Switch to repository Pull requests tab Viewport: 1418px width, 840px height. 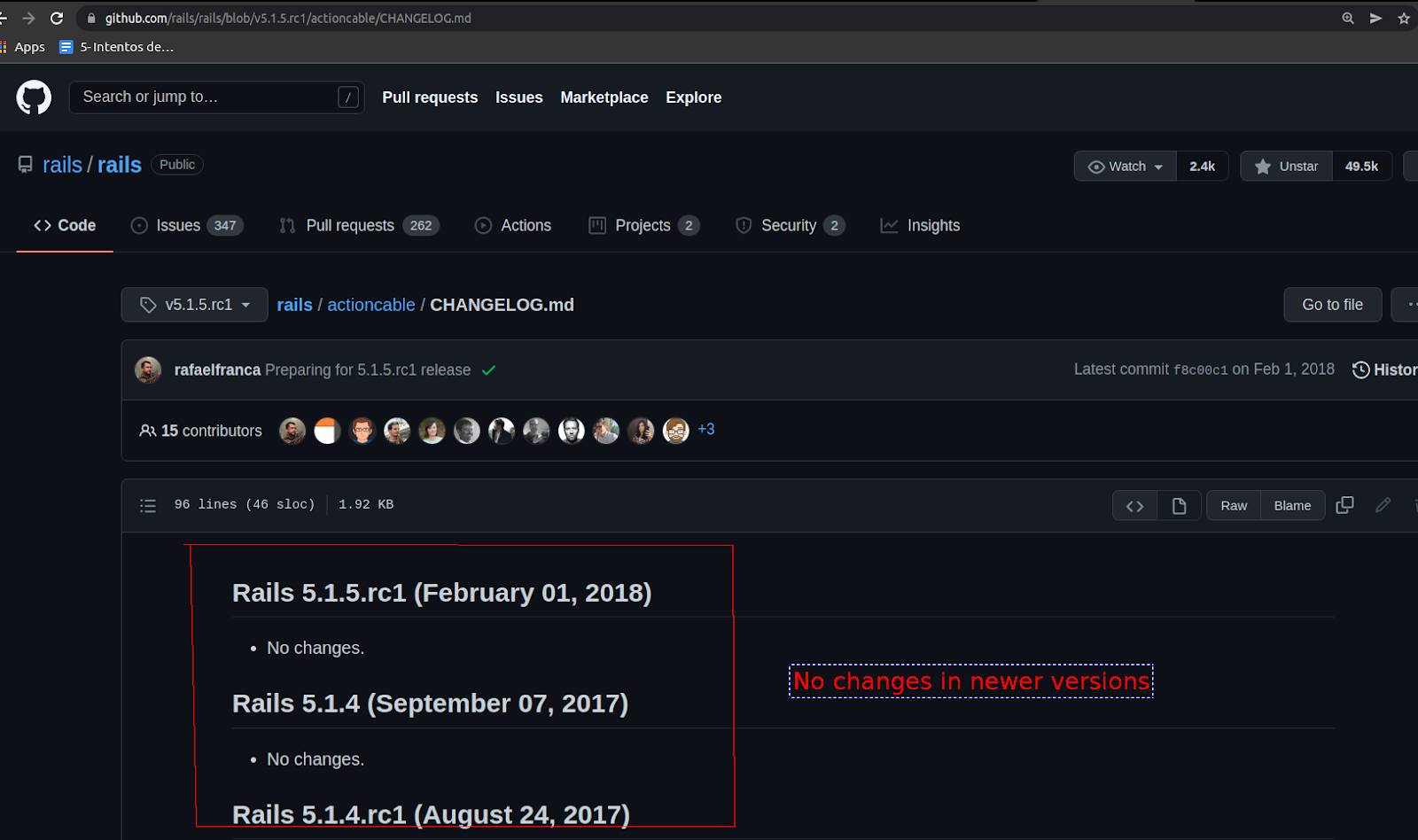pyautogui.click(x=359, y=226)
